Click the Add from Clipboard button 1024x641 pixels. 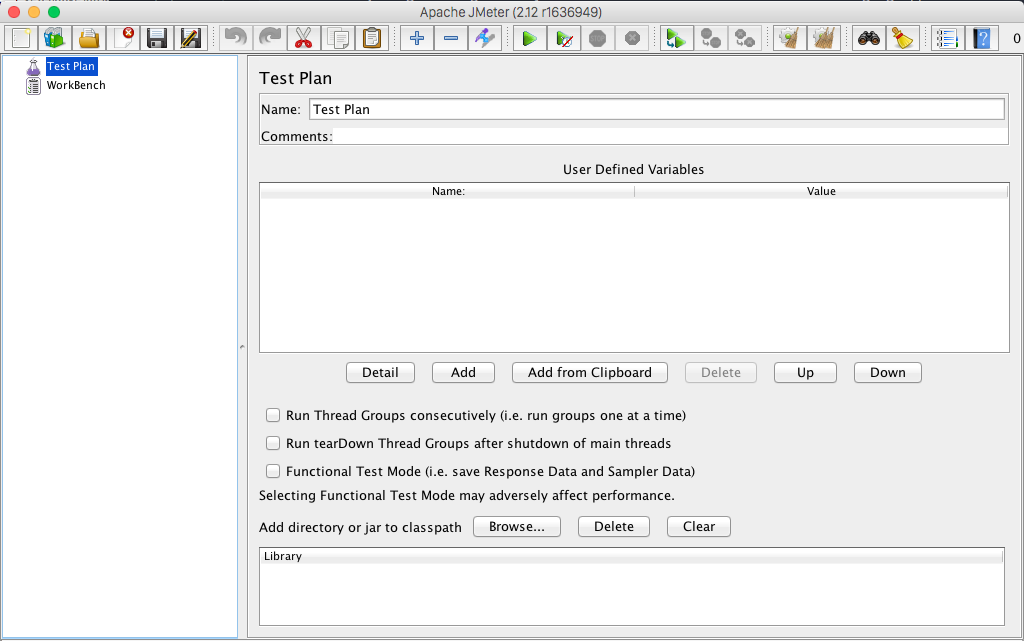(590, 373)
